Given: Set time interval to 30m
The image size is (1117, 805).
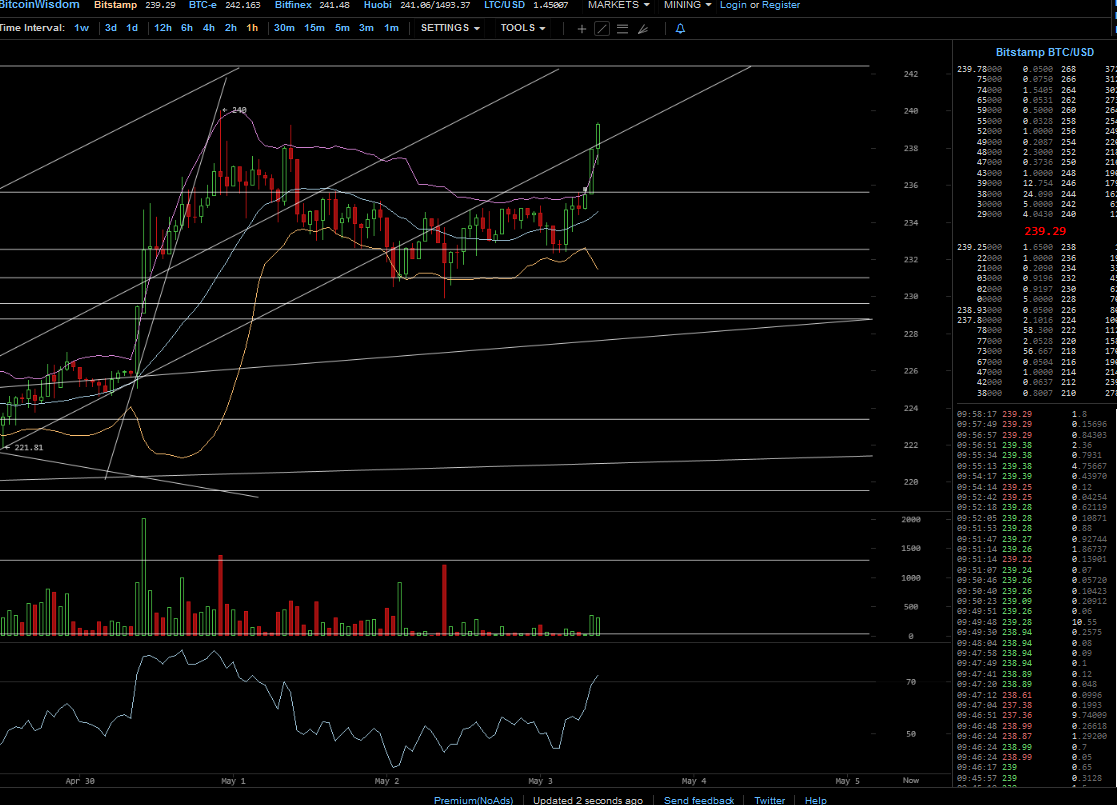Looking at the screenshot, I should pyautogui.click(x=284, y=28).
